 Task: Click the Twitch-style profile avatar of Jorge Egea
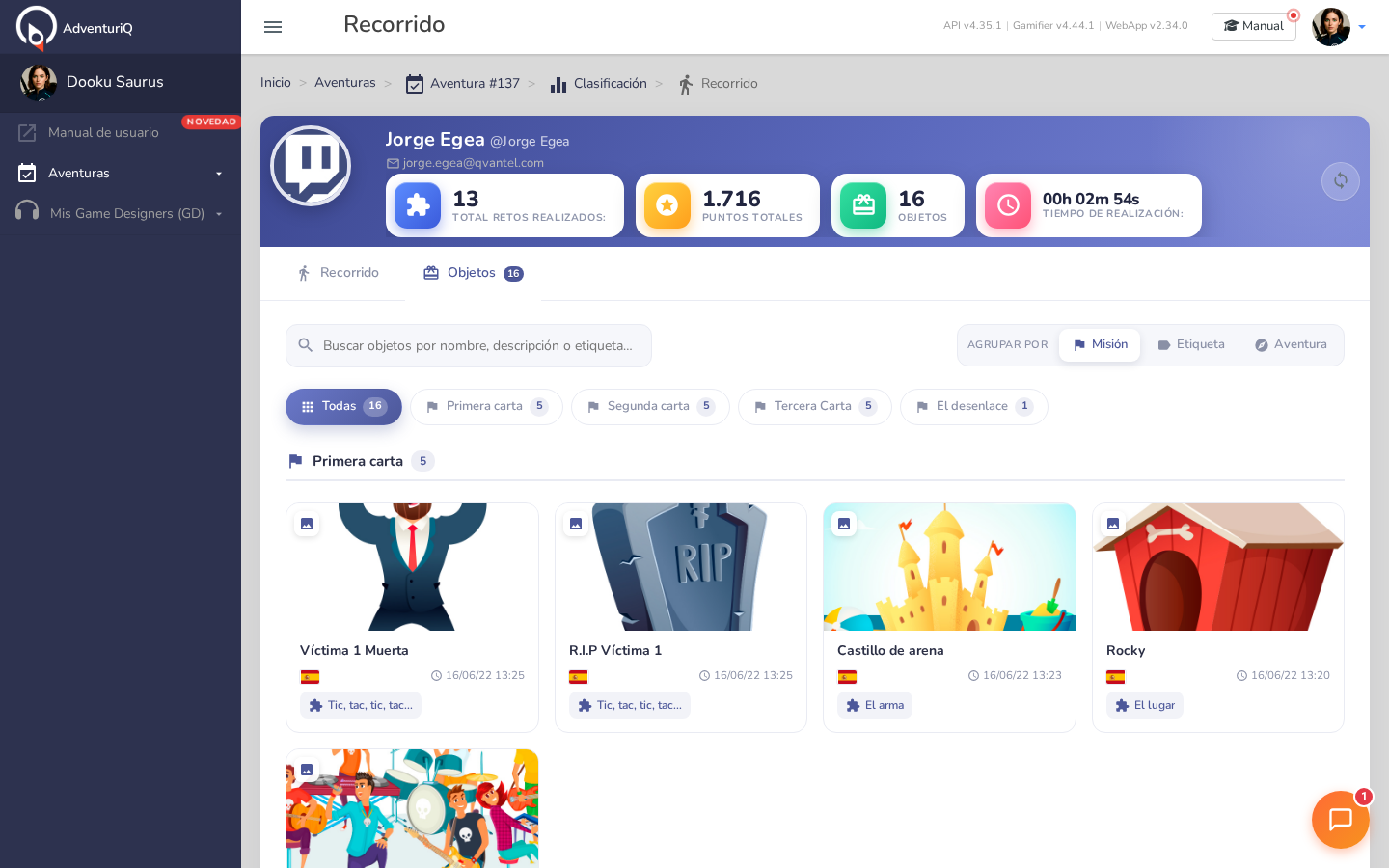point(311,166)
